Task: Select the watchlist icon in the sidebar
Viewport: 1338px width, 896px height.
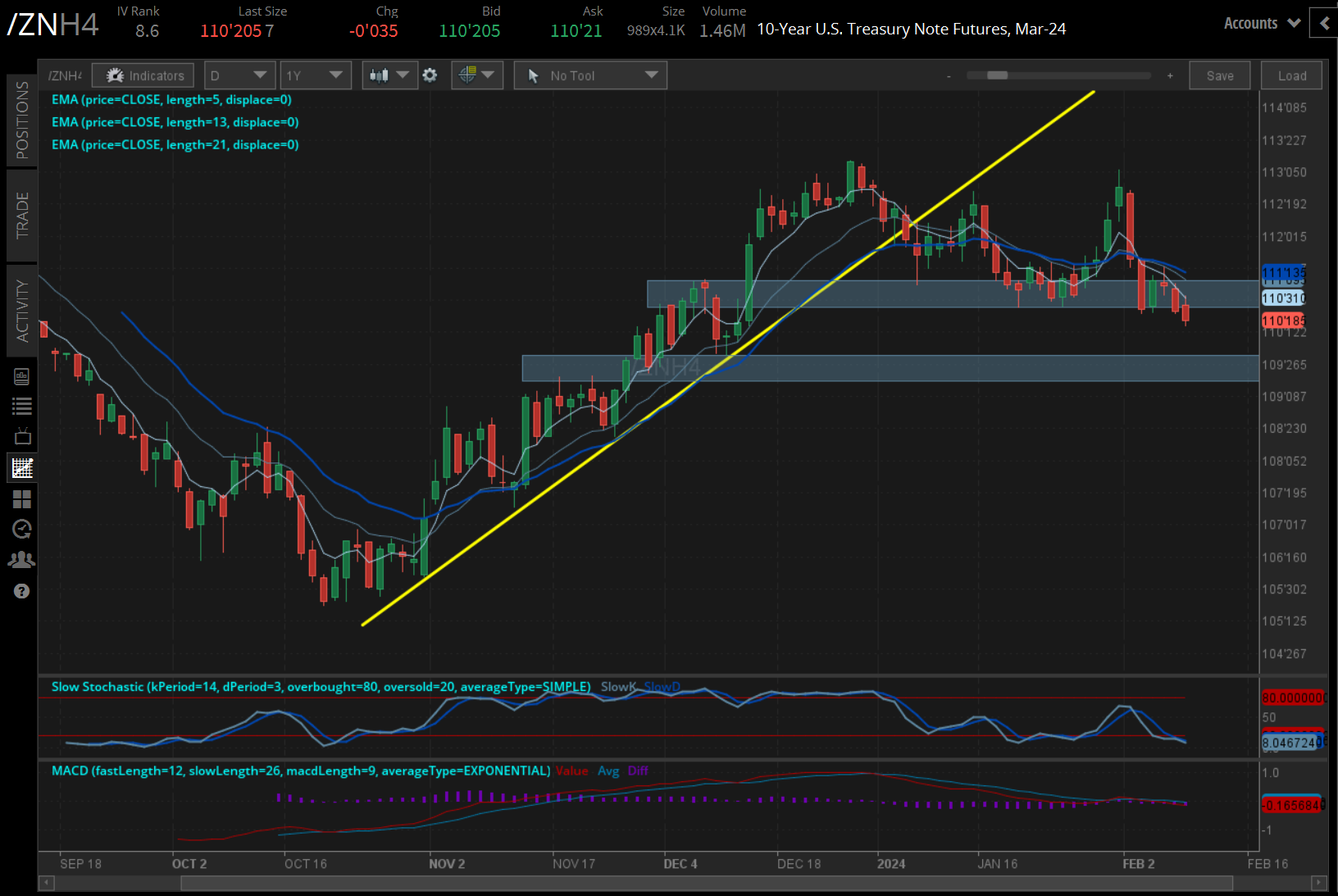Action: 22,406
